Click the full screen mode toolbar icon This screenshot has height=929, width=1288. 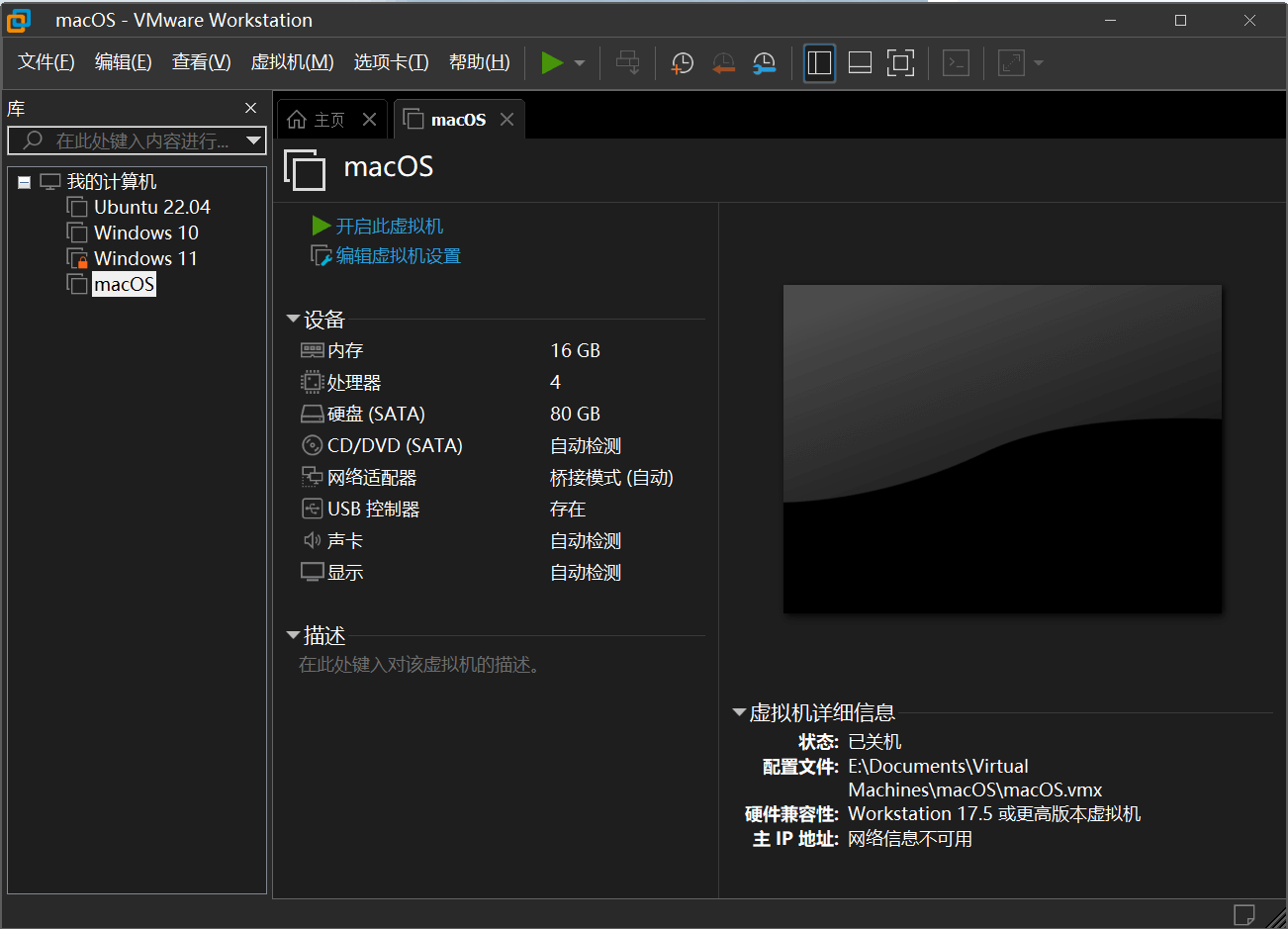900,63
